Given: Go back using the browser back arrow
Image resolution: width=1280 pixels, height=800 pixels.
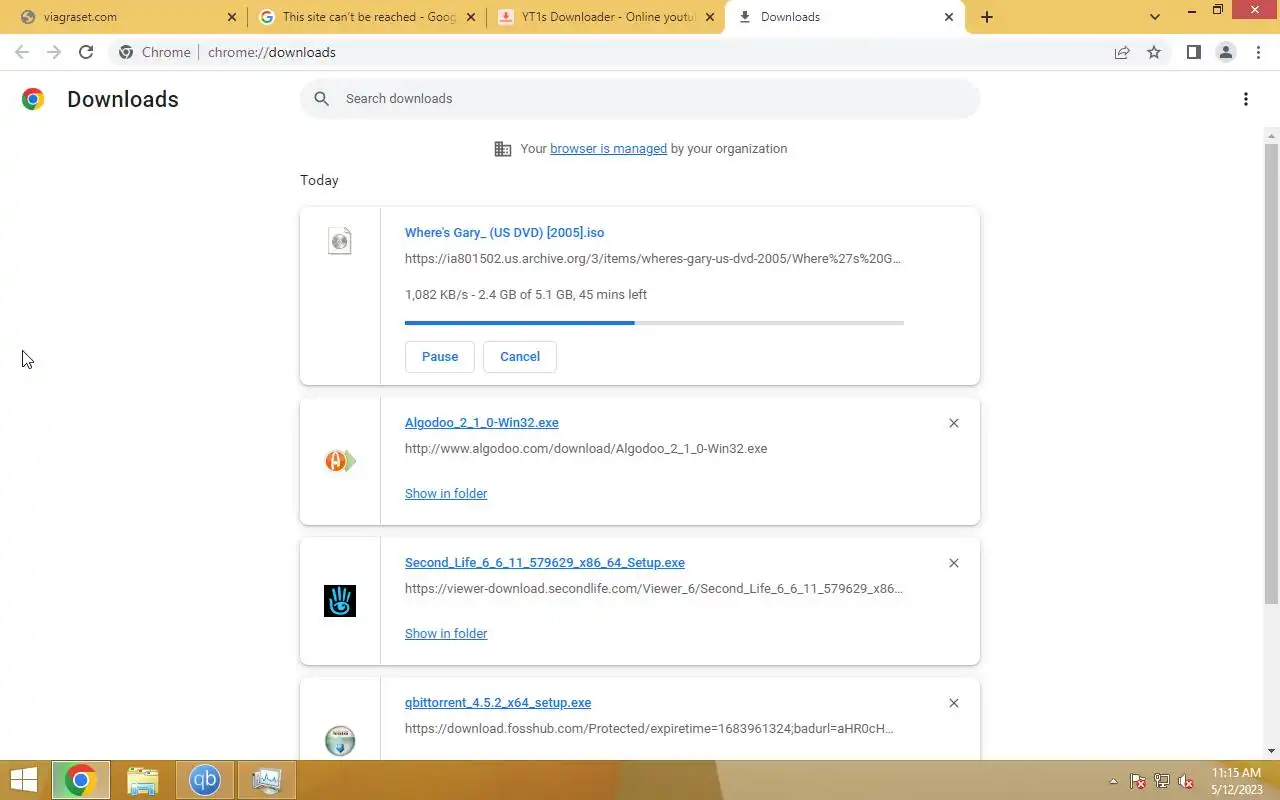Looking at the screenshot, I should pyautogui.click(x=22, y=52).
